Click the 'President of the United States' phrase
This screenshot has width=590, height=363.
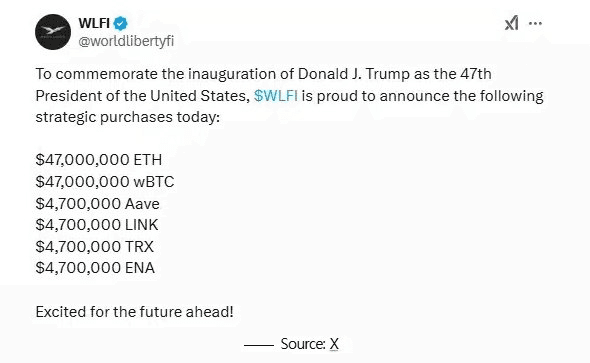[x=141, y=96]
